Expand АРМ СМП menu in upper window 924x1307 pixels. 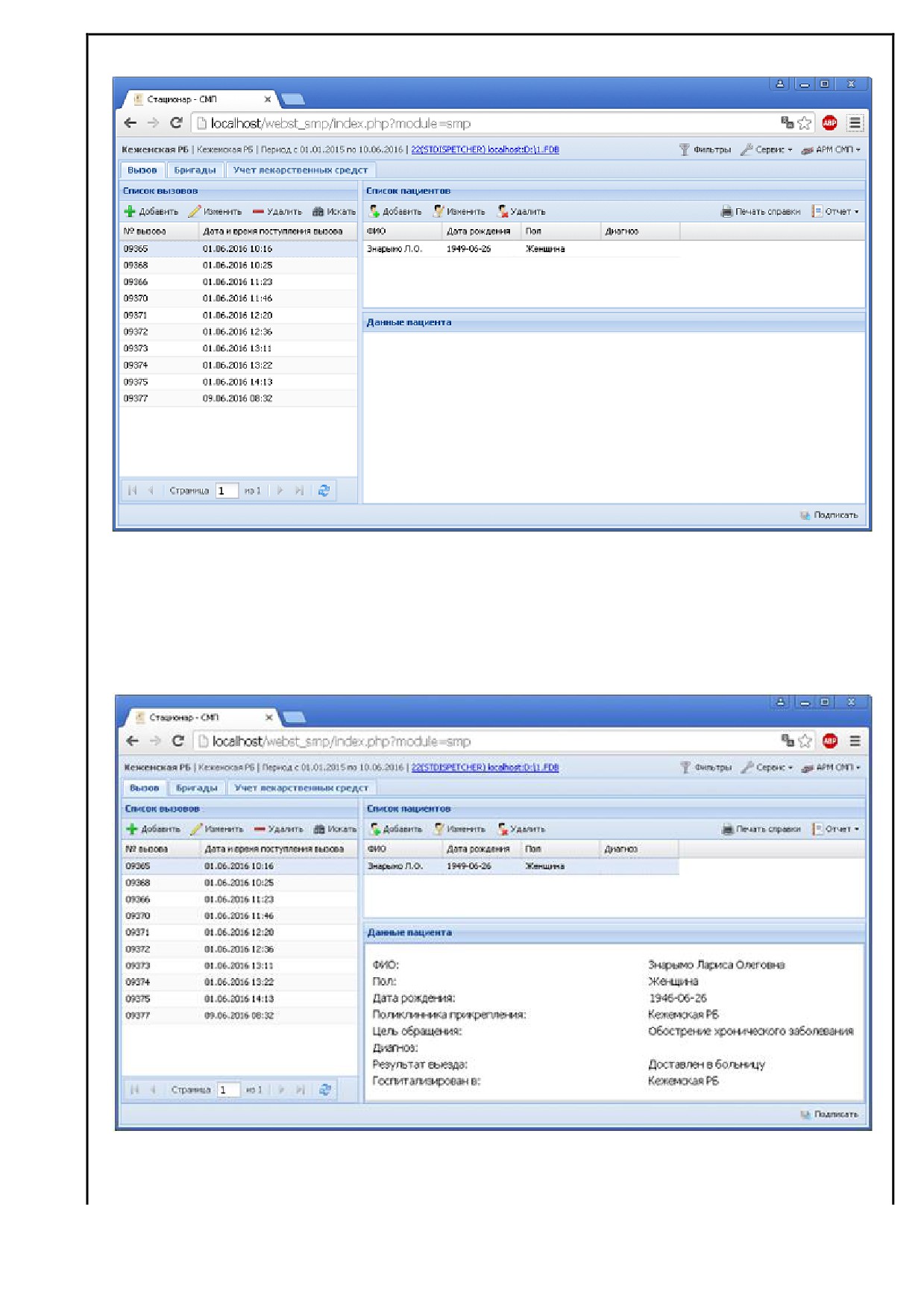coord(831,150)
